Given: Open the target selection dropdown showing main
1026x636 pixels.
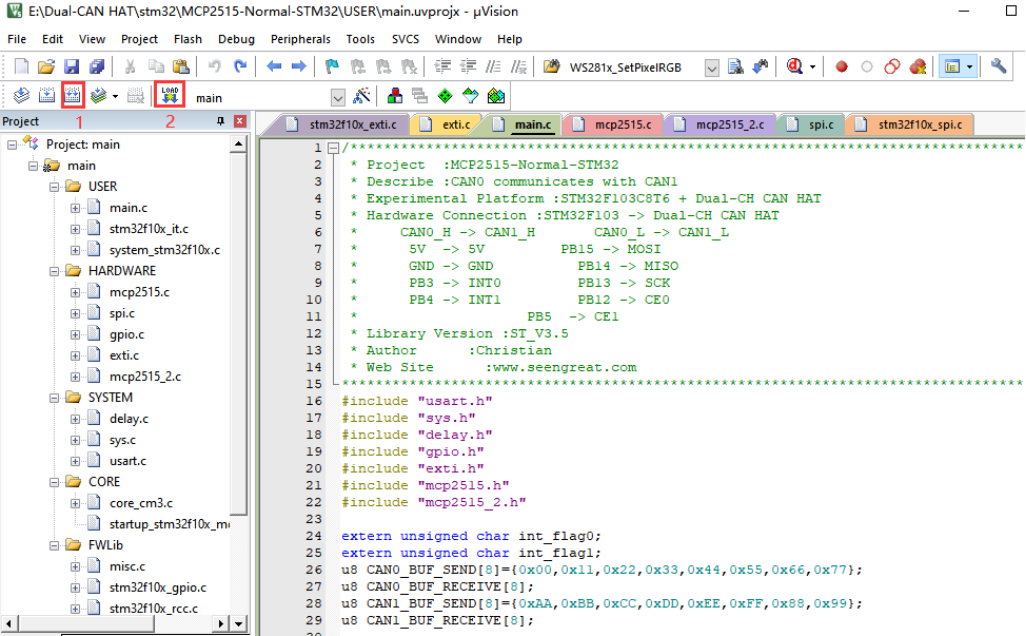Looking at the screenshot, I should point(337,97).
